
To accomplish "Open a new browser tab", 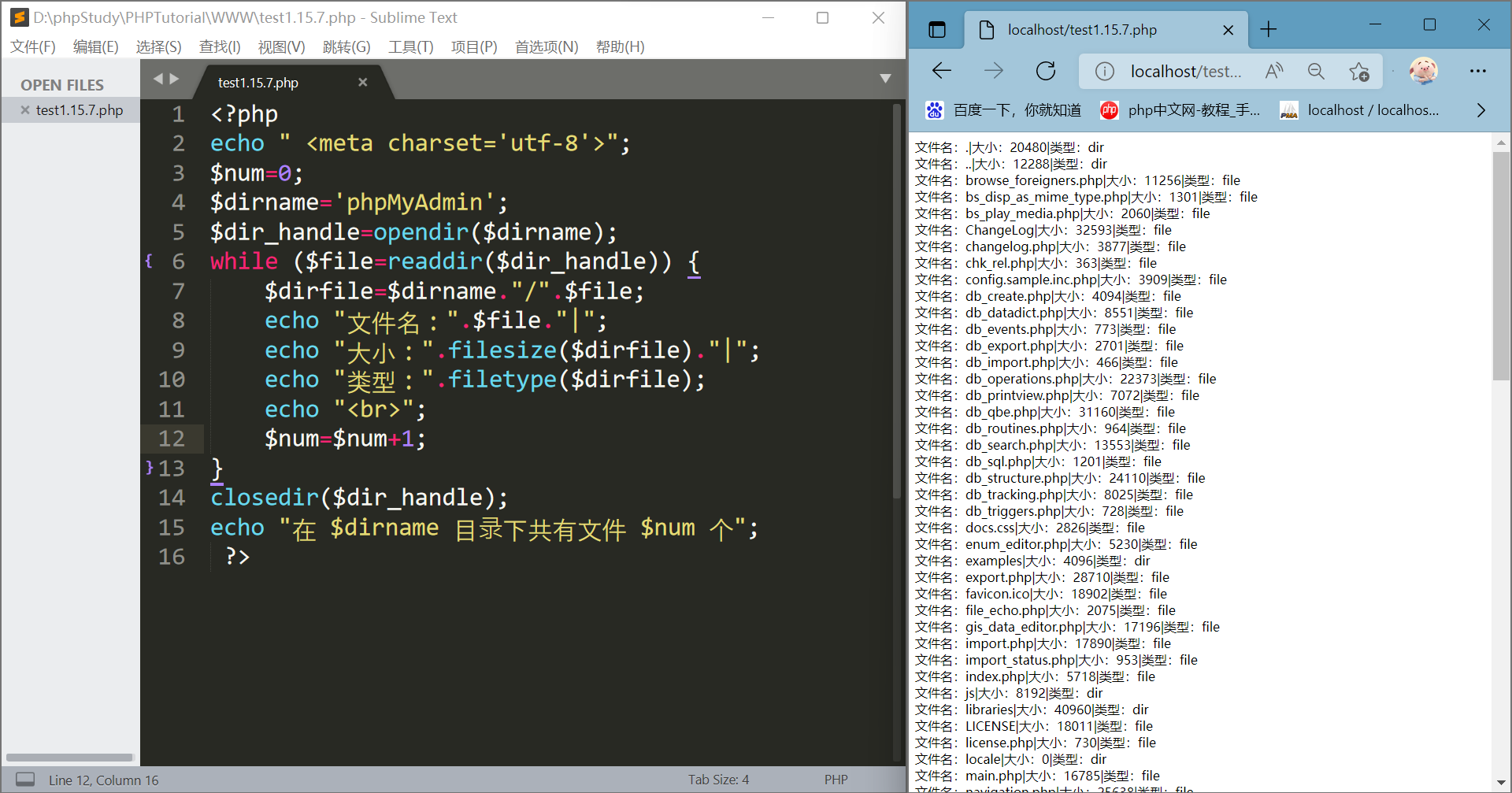I will tap(1269, 30).
